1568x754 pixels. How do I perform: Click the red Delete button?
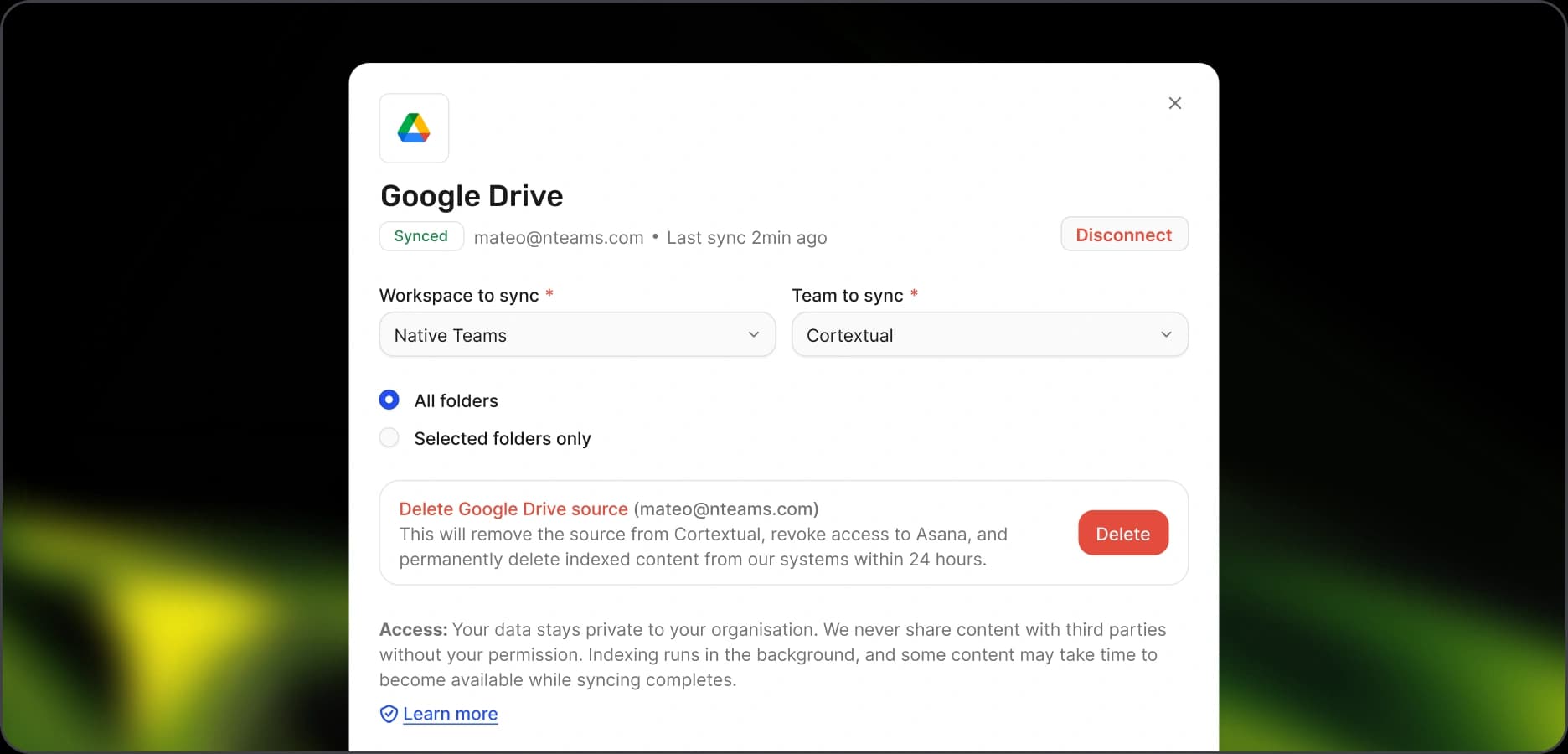pyautogui.click(x=1123, y=534)
